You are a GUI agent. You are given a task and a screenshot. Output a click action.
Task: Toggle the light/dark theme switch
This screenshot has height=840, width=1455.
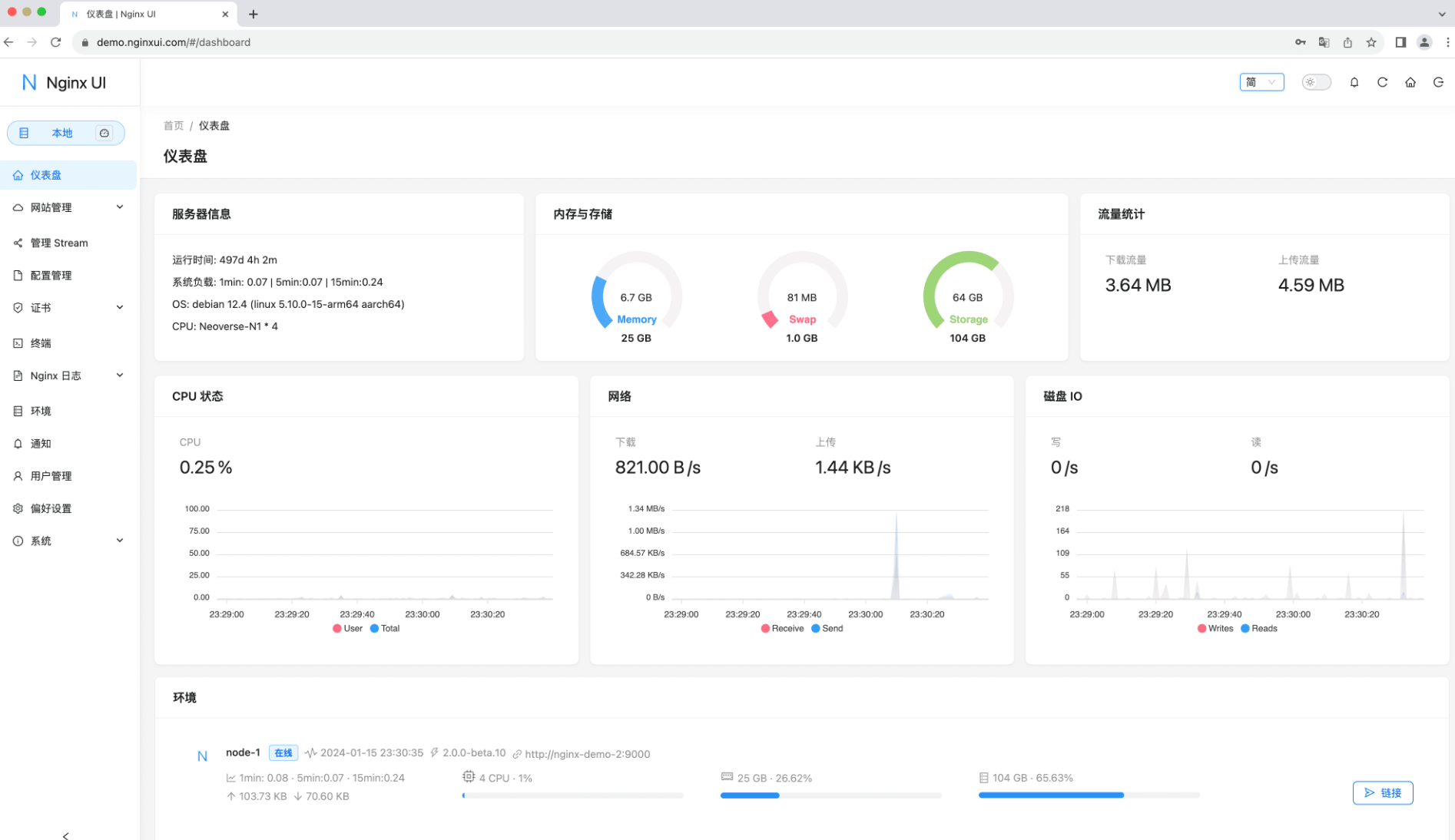1316,82
